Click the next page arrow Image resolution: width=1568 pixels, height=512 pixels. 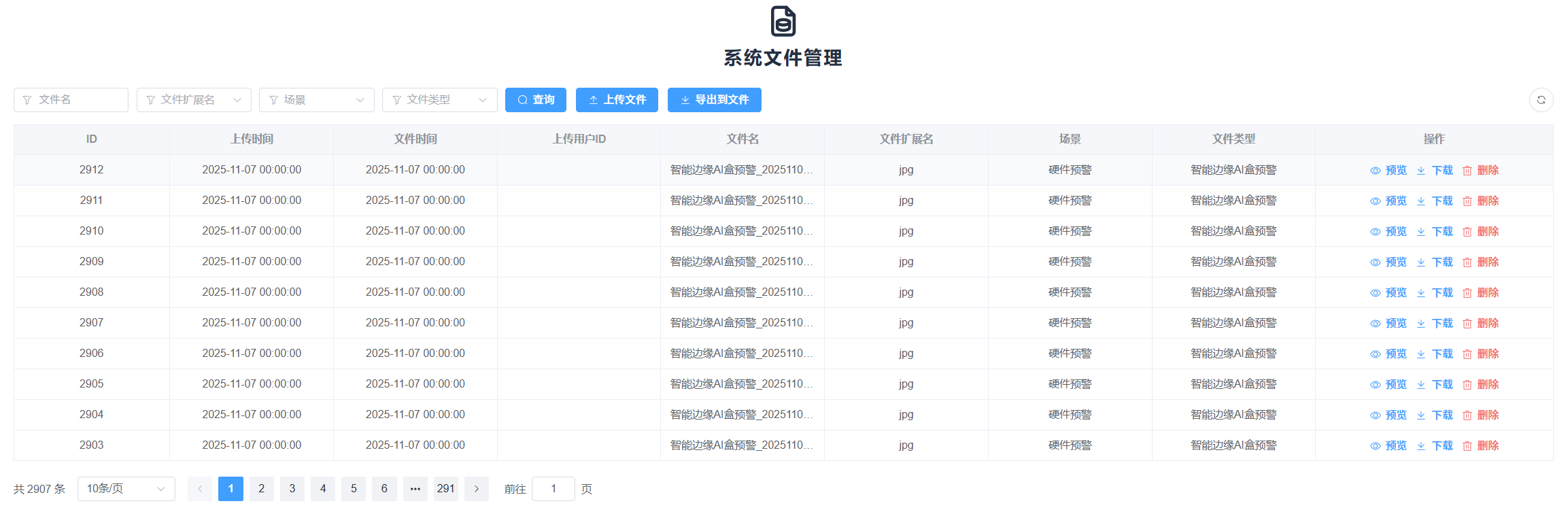tap(476, 489)
